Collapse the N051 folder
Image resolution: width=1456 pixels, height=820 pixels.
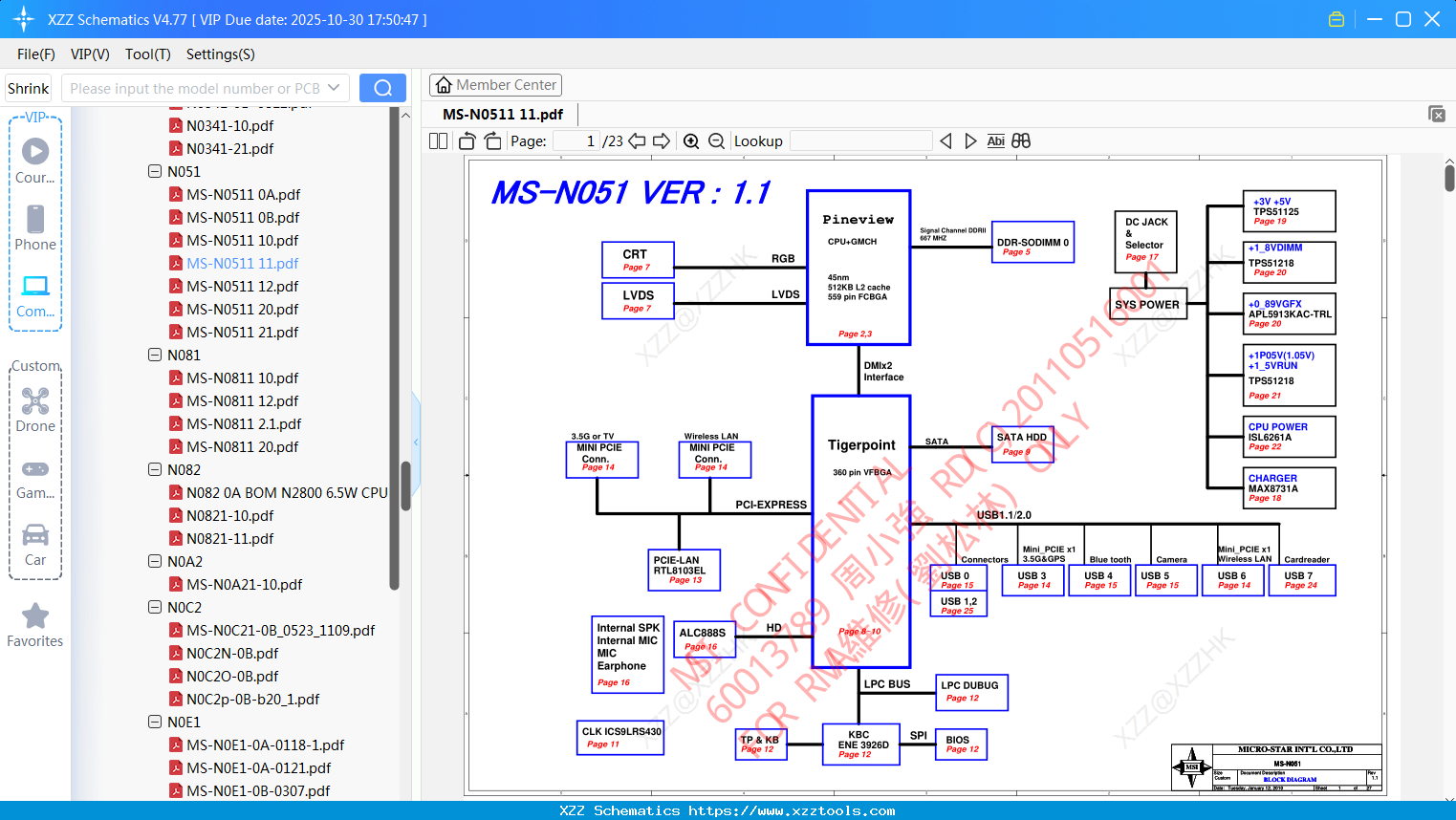pyautogui.click(x=155, y=171)
